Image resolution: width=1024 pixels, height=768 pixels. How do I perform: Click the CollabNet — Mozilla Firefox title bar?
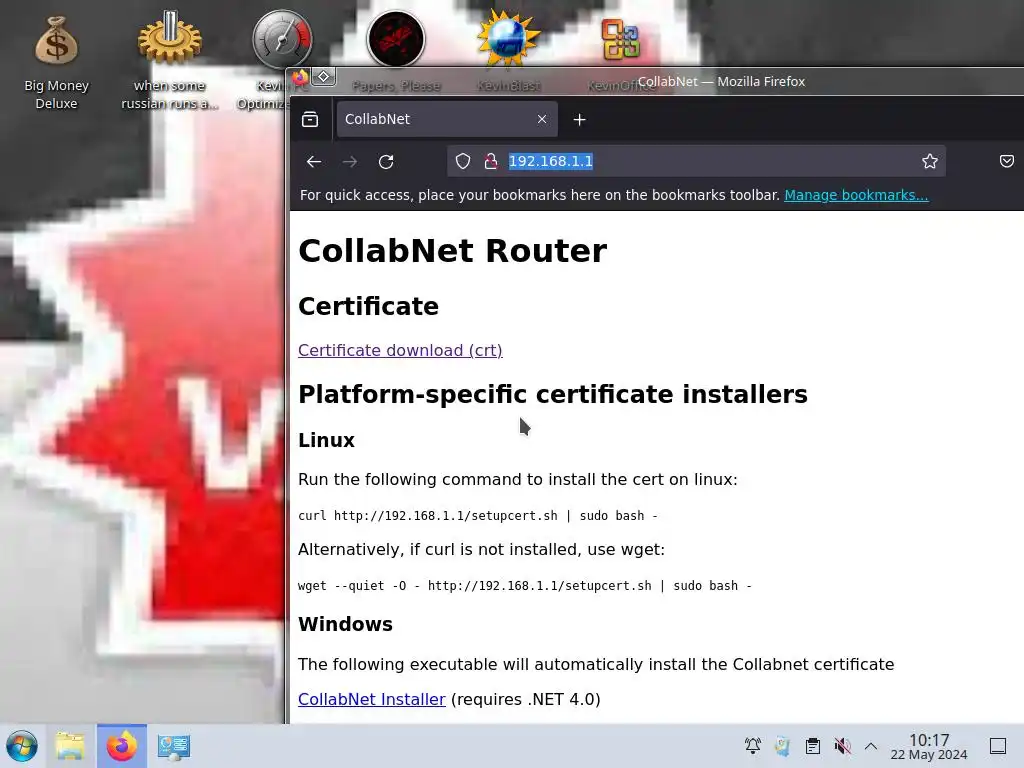click(x=721, y=82)
